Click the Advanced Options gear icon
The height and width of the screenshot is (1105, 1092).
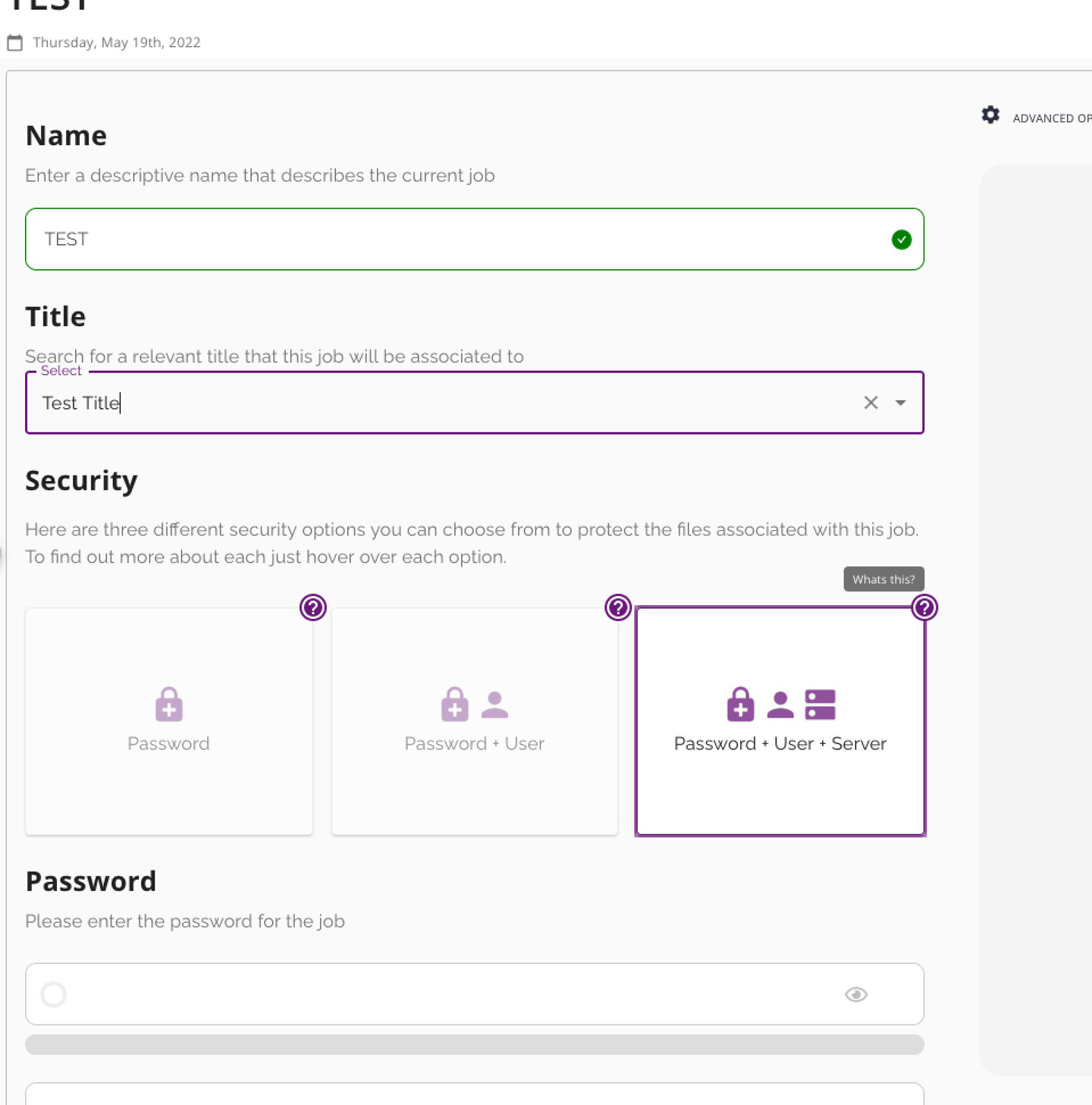[x=990, y=115]
